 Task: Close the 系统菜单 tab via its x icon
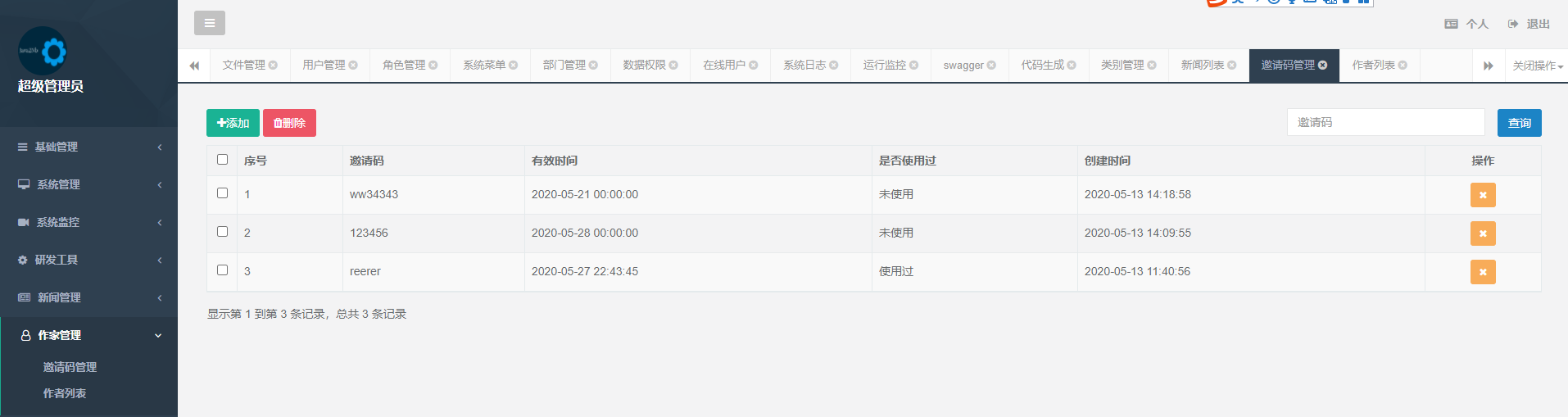tap(514, 66)
